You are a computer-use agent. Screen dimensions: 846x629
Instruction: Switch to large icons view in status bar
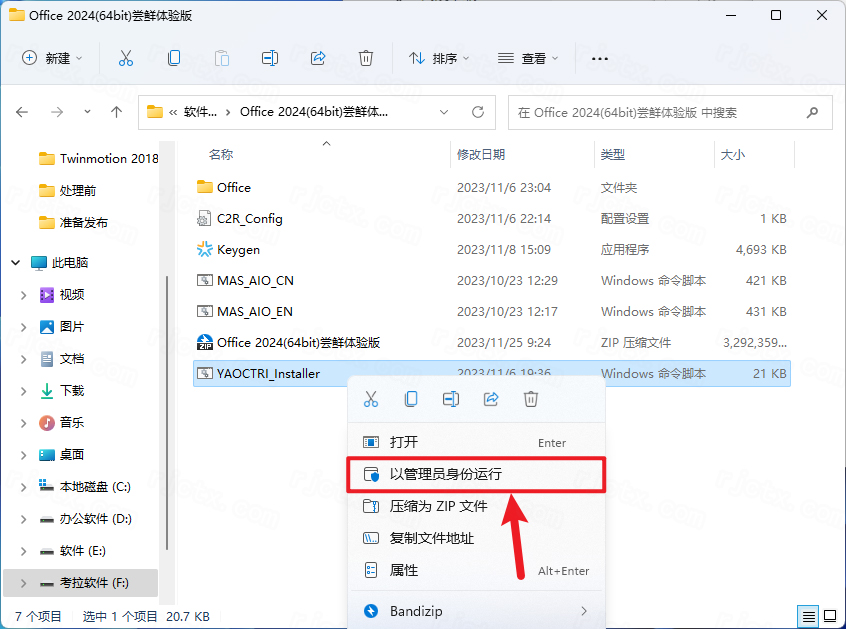[830, 616]
